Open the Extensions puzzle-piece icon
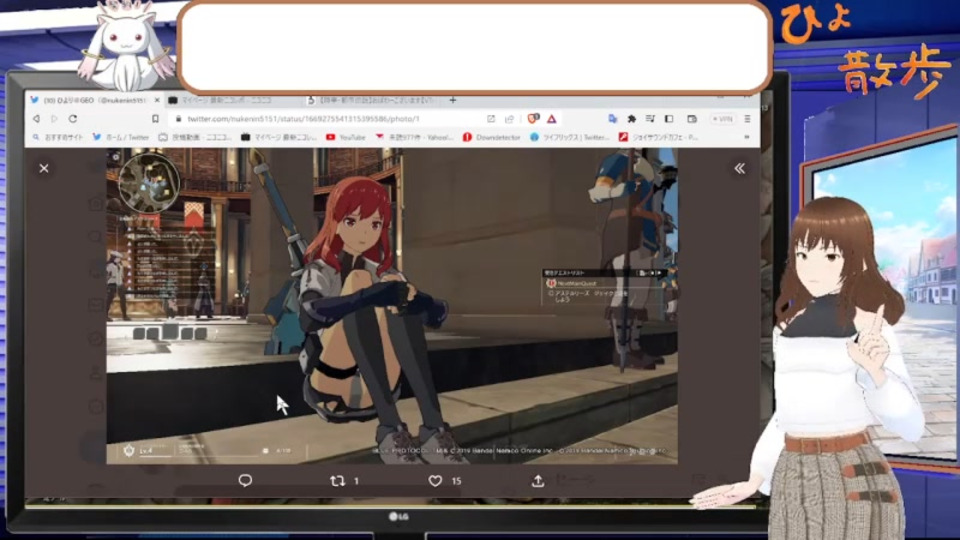Image resolution: width=960 pixels, height=540 pixels. 631,119
